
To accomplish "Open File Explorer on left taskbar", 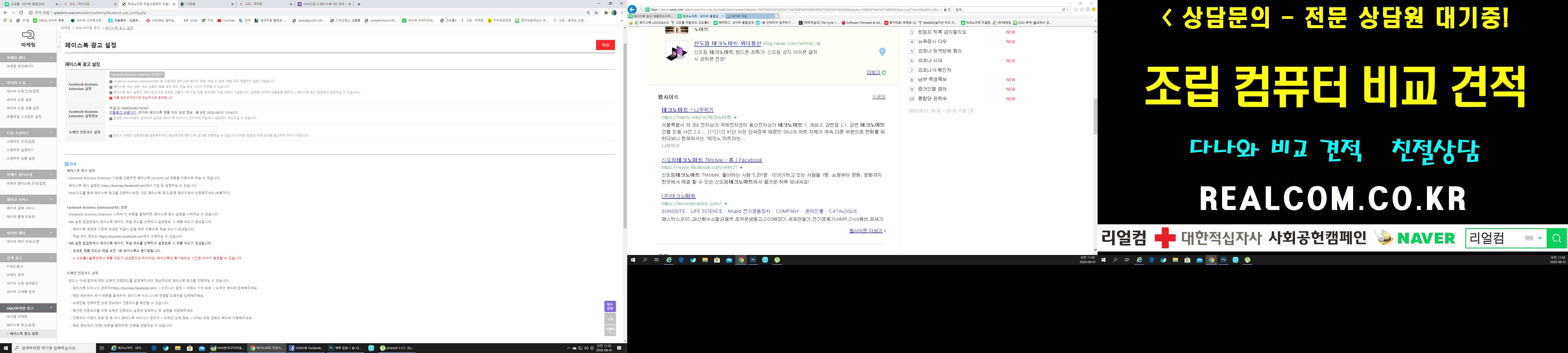I will (178, 348).
